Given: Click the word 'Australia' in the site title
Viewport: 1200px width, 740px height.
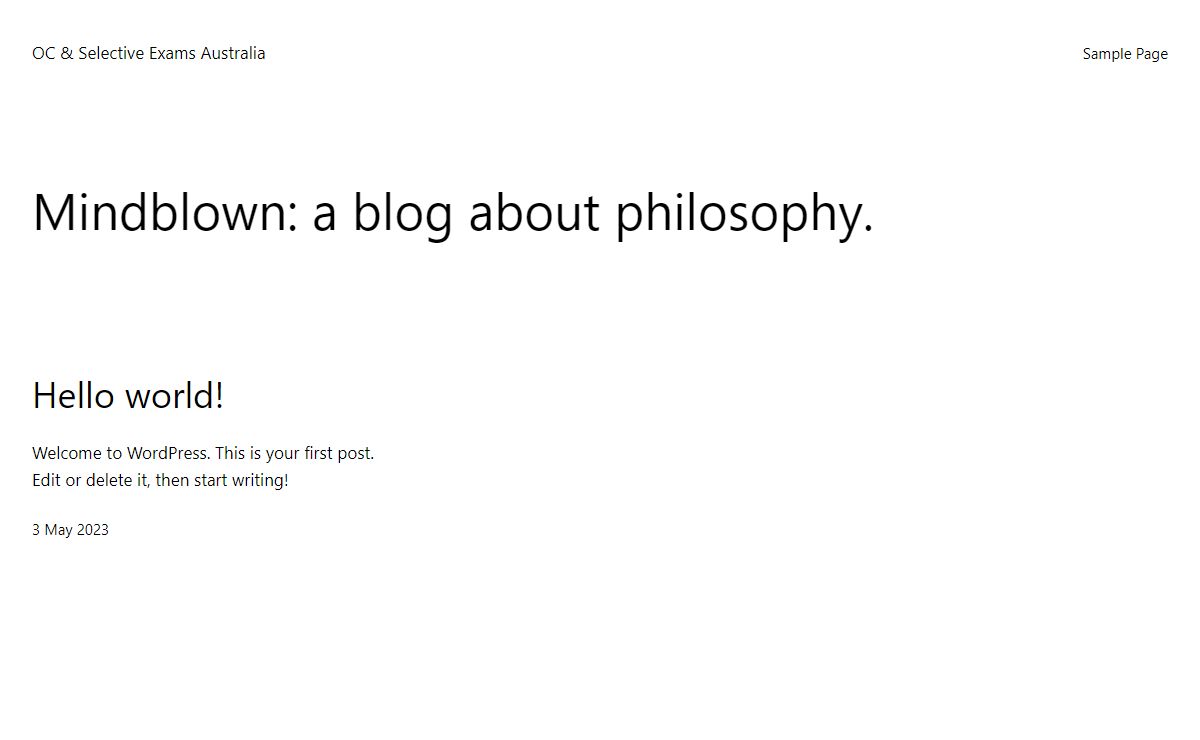Looking at the screenshot, I should [x=233, y=53].
